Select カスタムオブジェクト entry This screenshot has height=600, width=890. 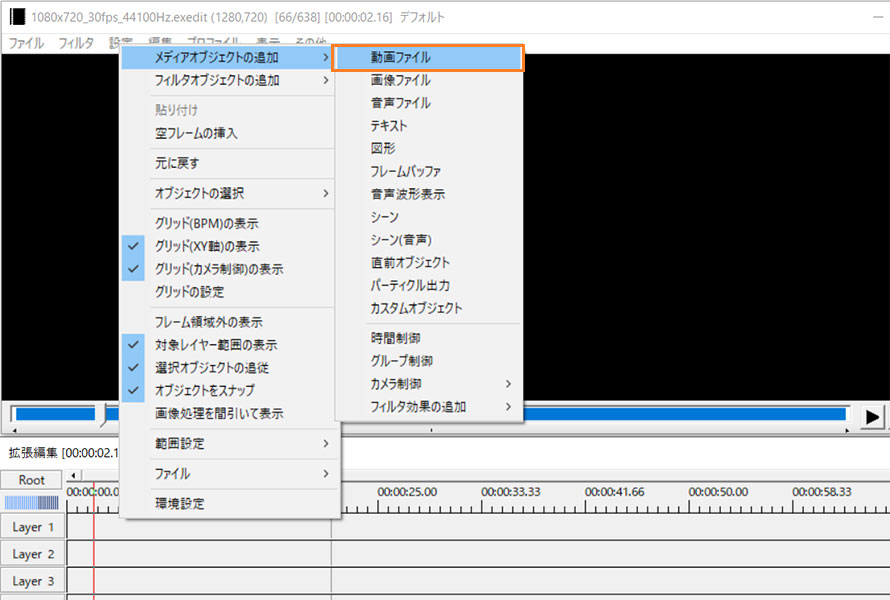[428, 308]
